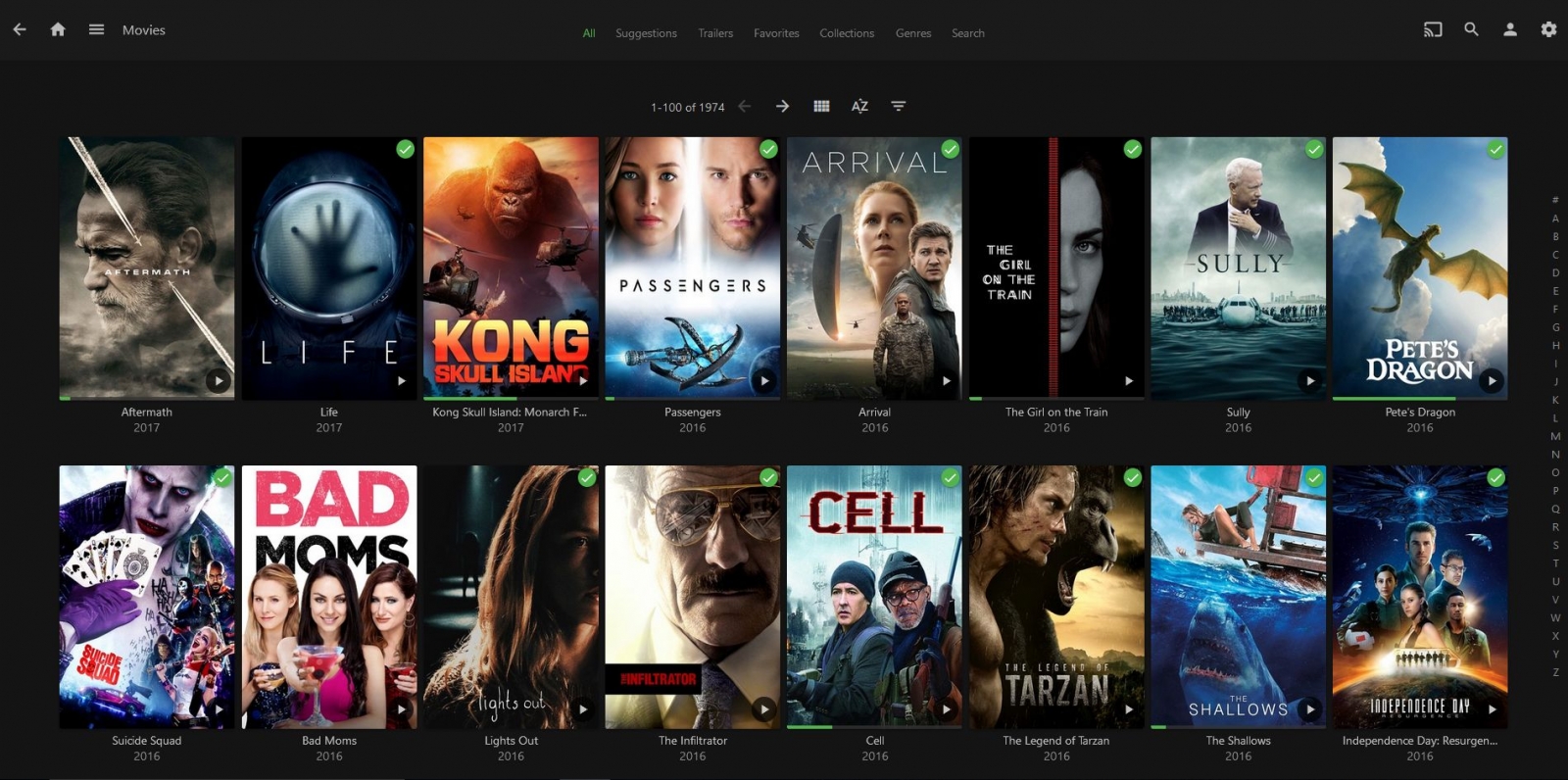The height and width of the screenshot is (780, 1568).
Task: Open the AZ sort options
Action: coord(859,106)
